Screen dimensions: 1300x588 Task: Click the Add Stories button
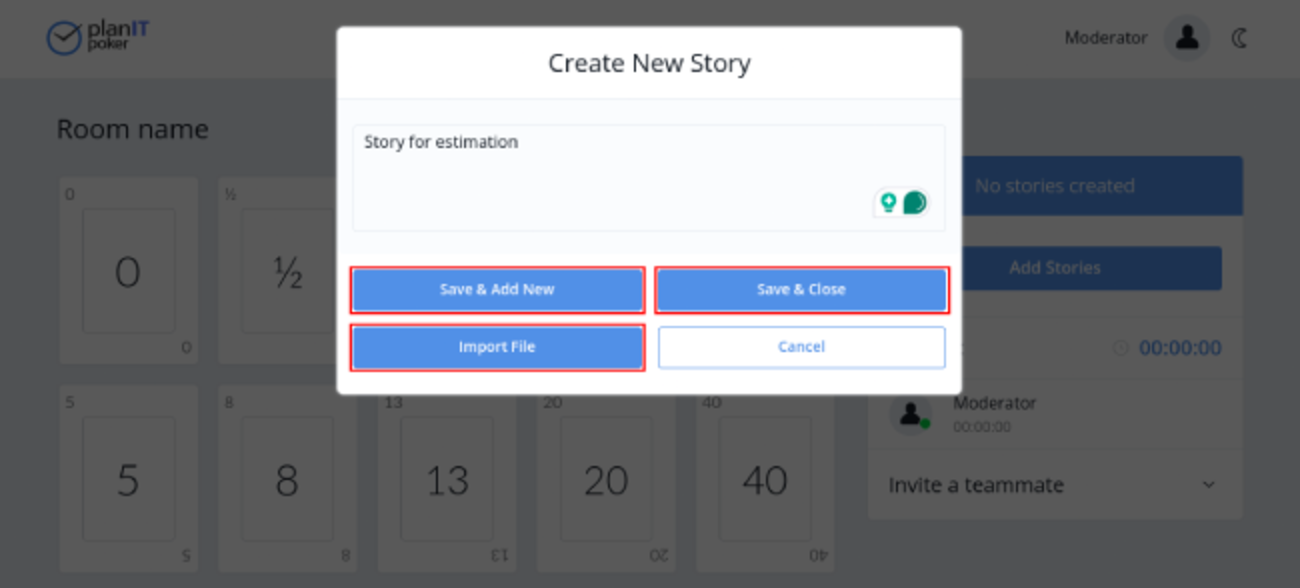[x=1054, y=268]
